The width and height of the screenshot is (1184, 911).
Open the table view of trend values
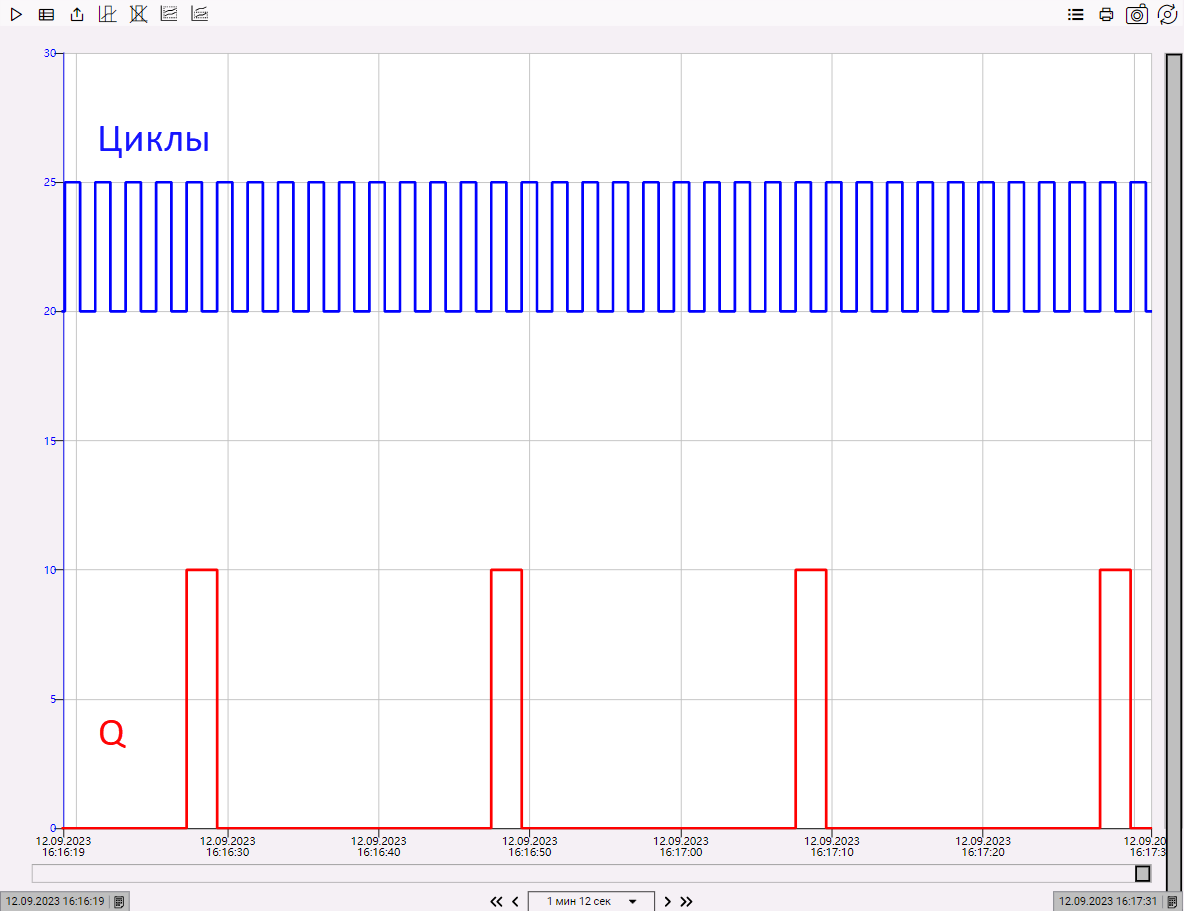[46, 14]
